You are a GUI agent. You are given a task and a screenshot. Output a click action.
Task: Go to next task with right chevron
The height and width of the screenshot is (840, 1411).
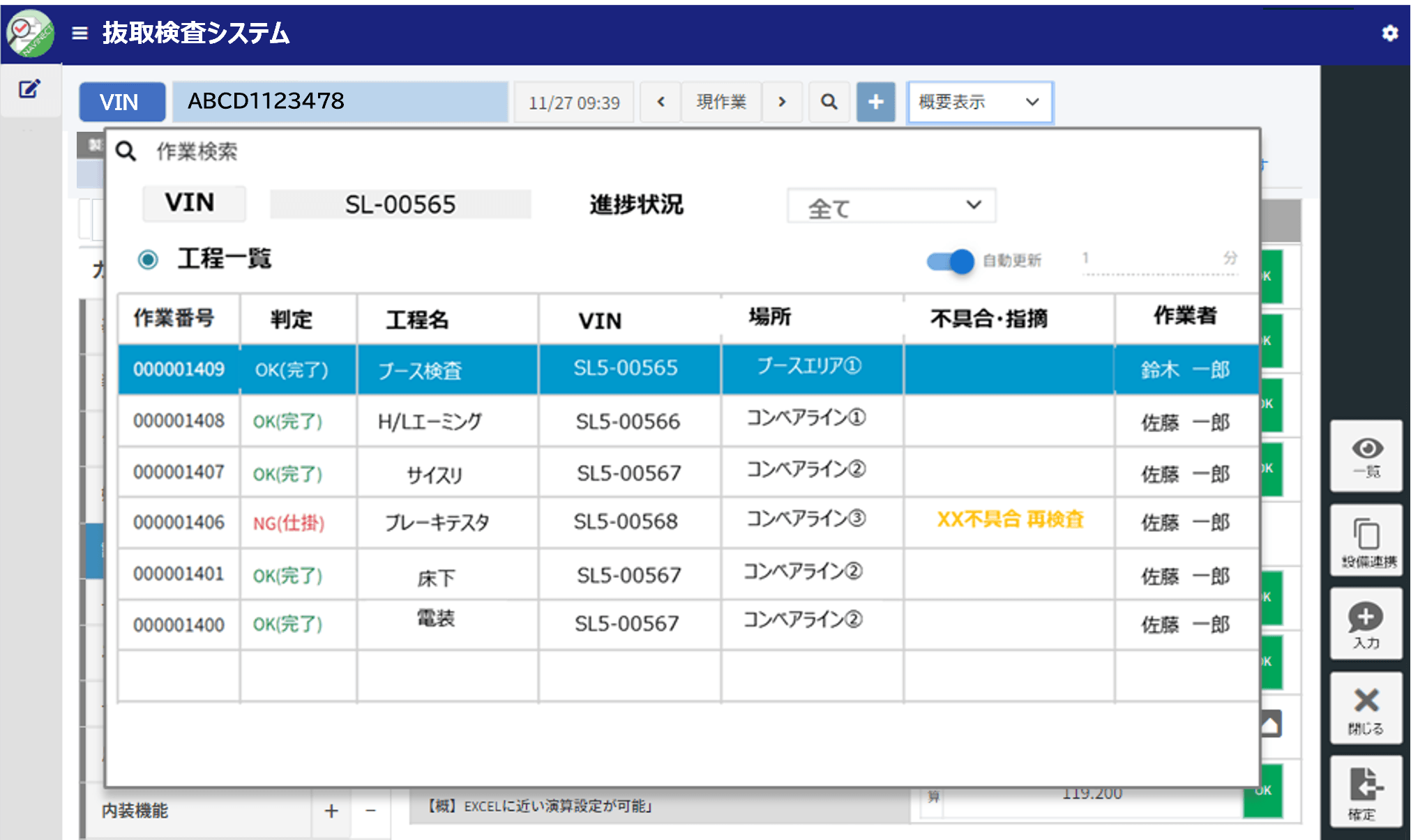[x=782, y=102]
